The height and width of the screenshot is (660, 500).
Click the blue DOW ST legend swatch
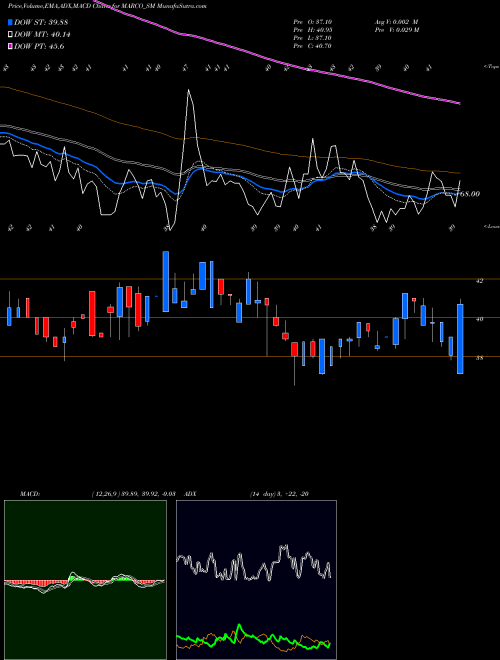pyautogui.click(x=10, y=22)
